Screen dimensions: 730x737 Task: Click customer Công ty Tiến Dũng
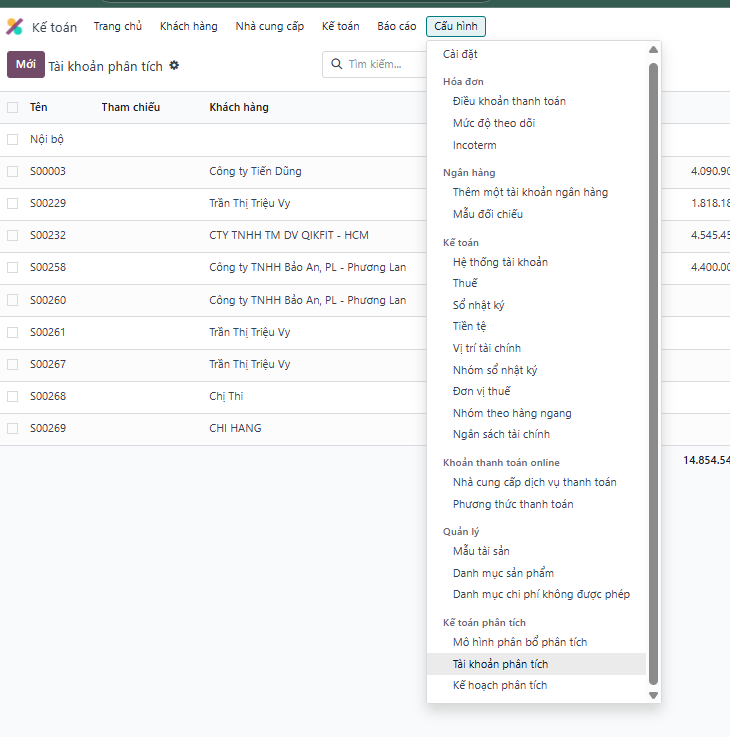tap(255, 172)
